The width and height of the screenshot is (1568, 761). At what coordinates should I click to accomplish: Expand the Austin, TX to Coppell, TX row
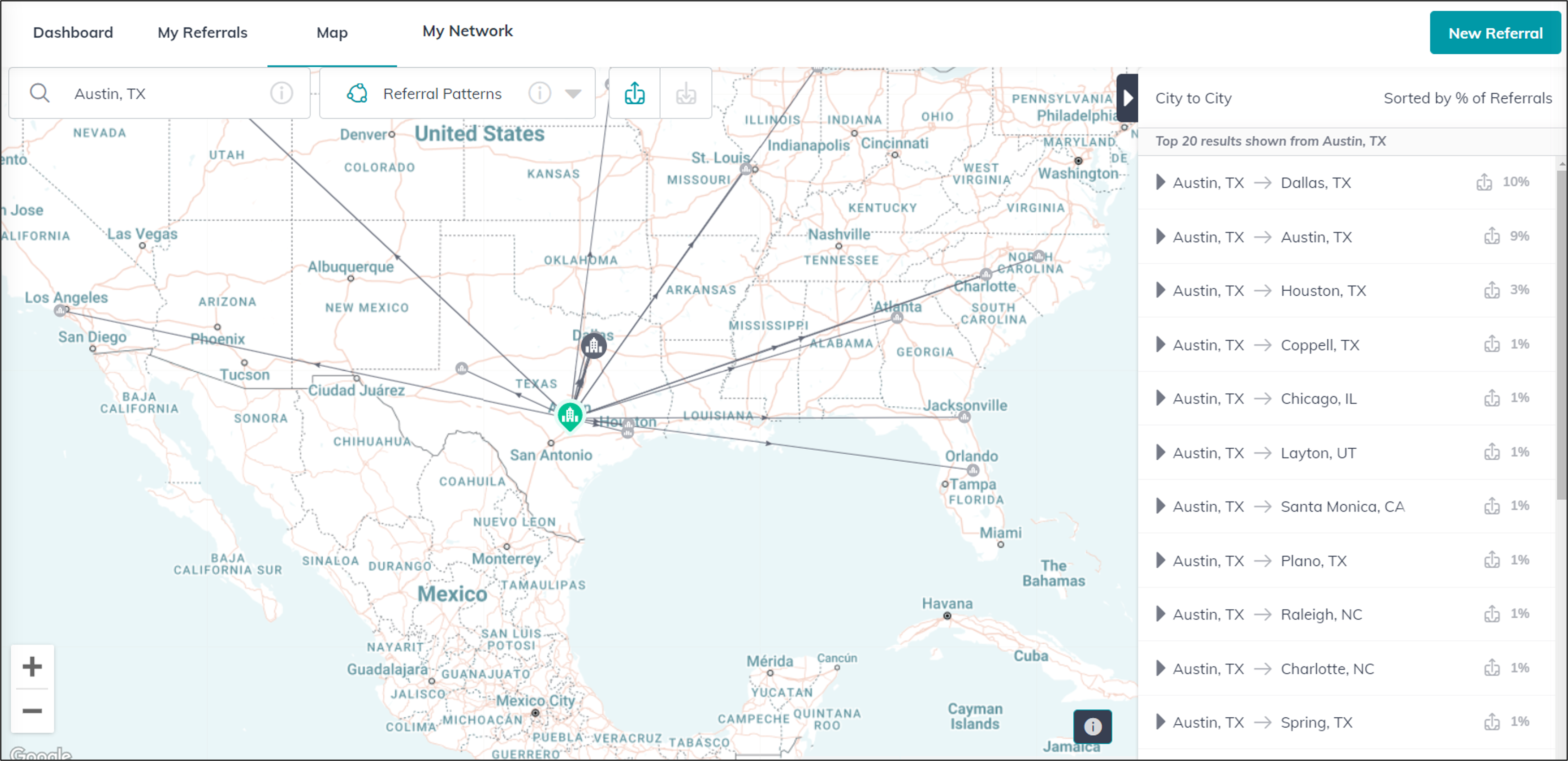pyautogui.click(x=1160, y=344)
